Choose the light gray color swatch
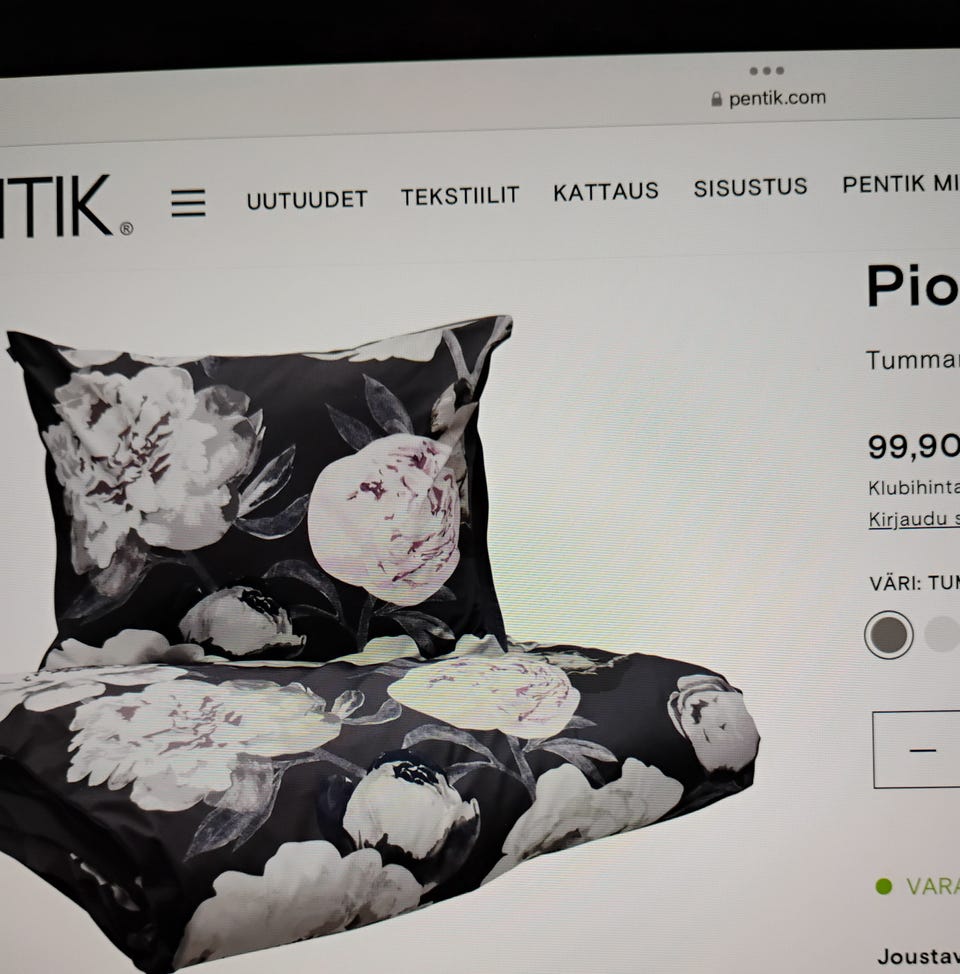 click(942, 634)
